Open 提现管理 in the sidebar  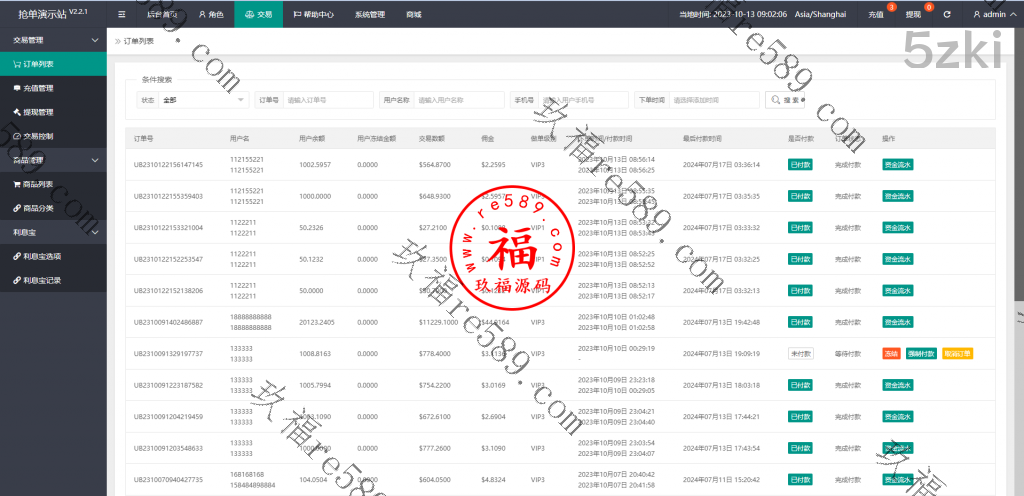coord(38,112)
